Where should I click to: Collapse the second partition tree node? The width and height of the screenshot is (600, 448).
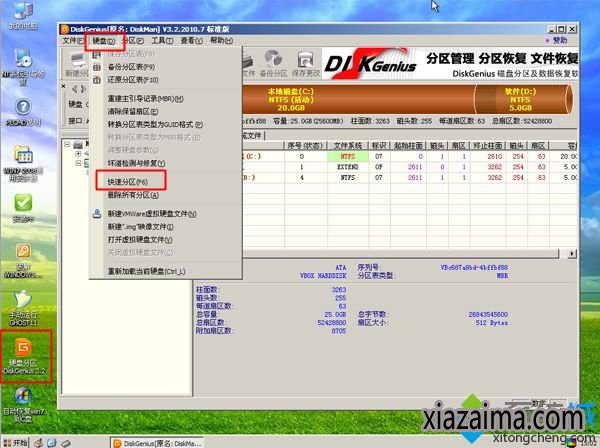point(78,163)
